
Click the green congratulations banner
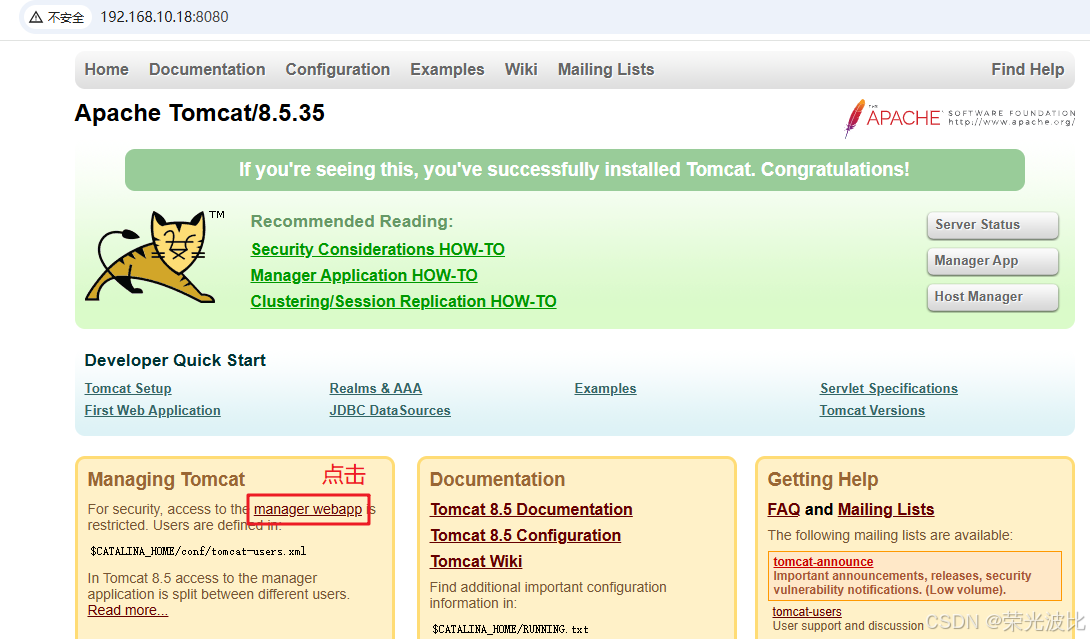coord(575,170)
